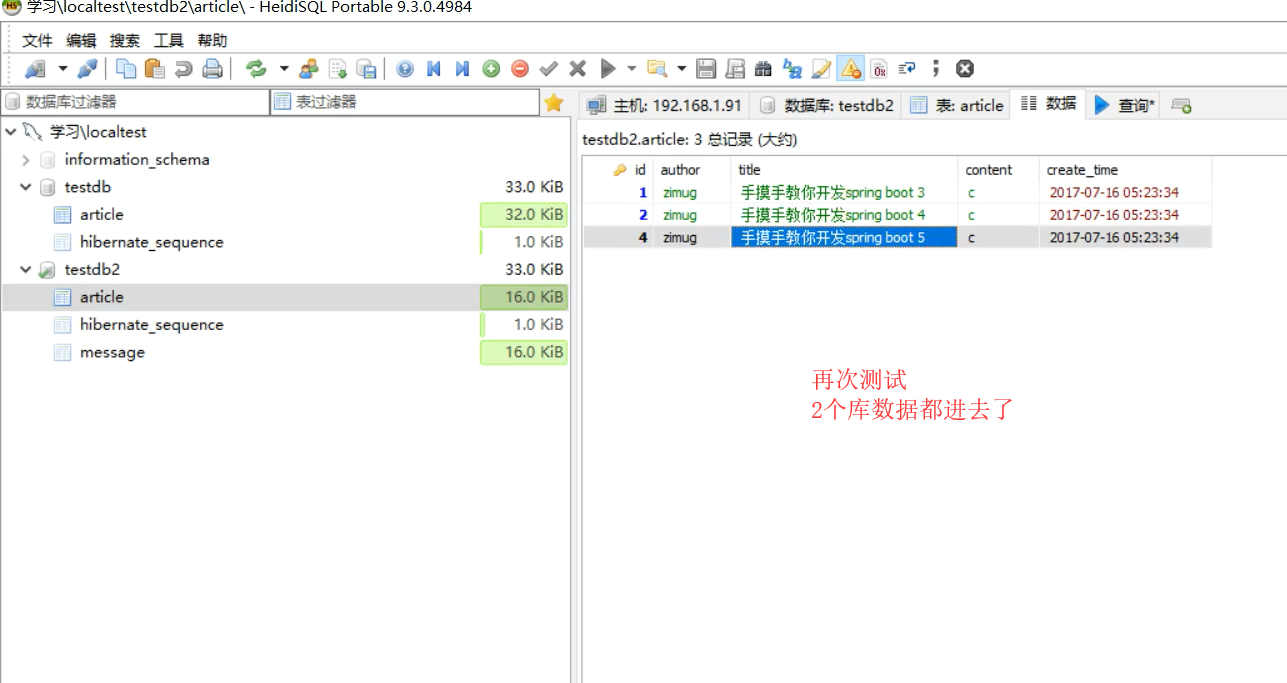Viewport: 1287px width, 683px height.
Task: Collapse the testdb2 database node
Action: 26,270
